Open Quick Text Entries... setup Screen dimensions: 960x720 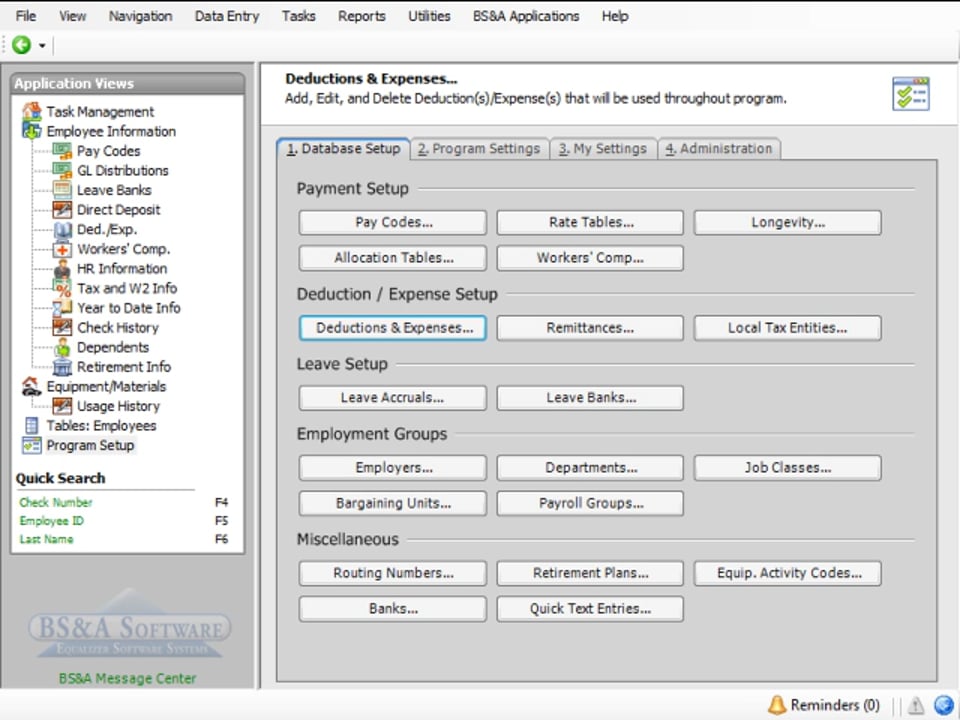(590, 608)
